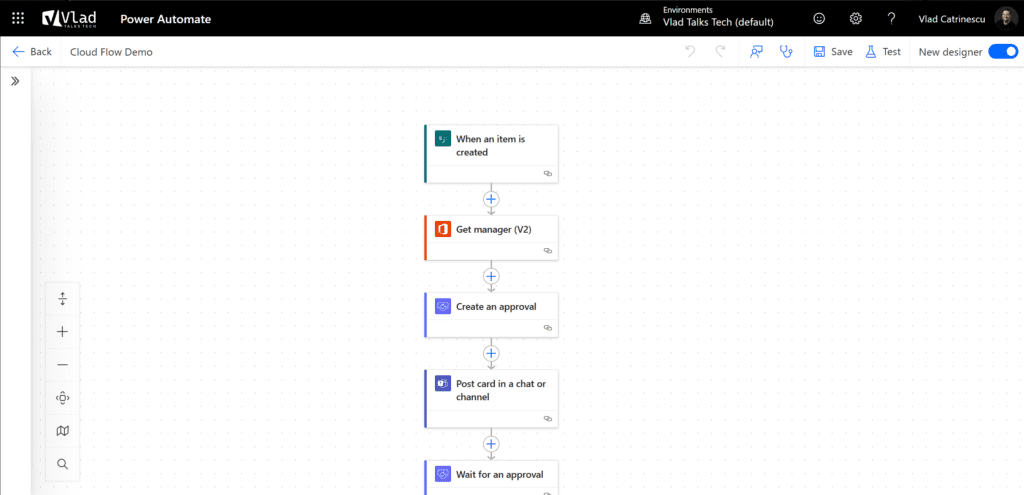The height and width of the screenshot is (495, 1024).
Task: Insert a step after Post card in chat
Action: (491, 444)
